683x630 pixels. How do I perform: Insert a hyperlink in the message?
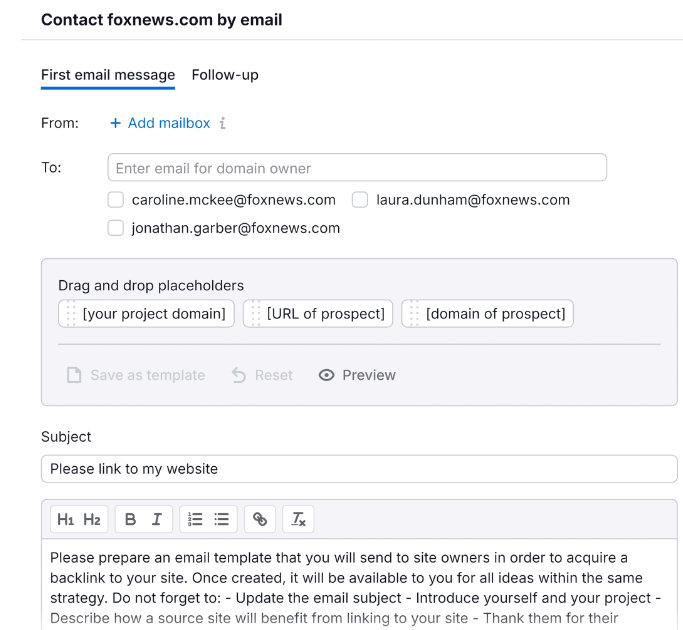260,519
